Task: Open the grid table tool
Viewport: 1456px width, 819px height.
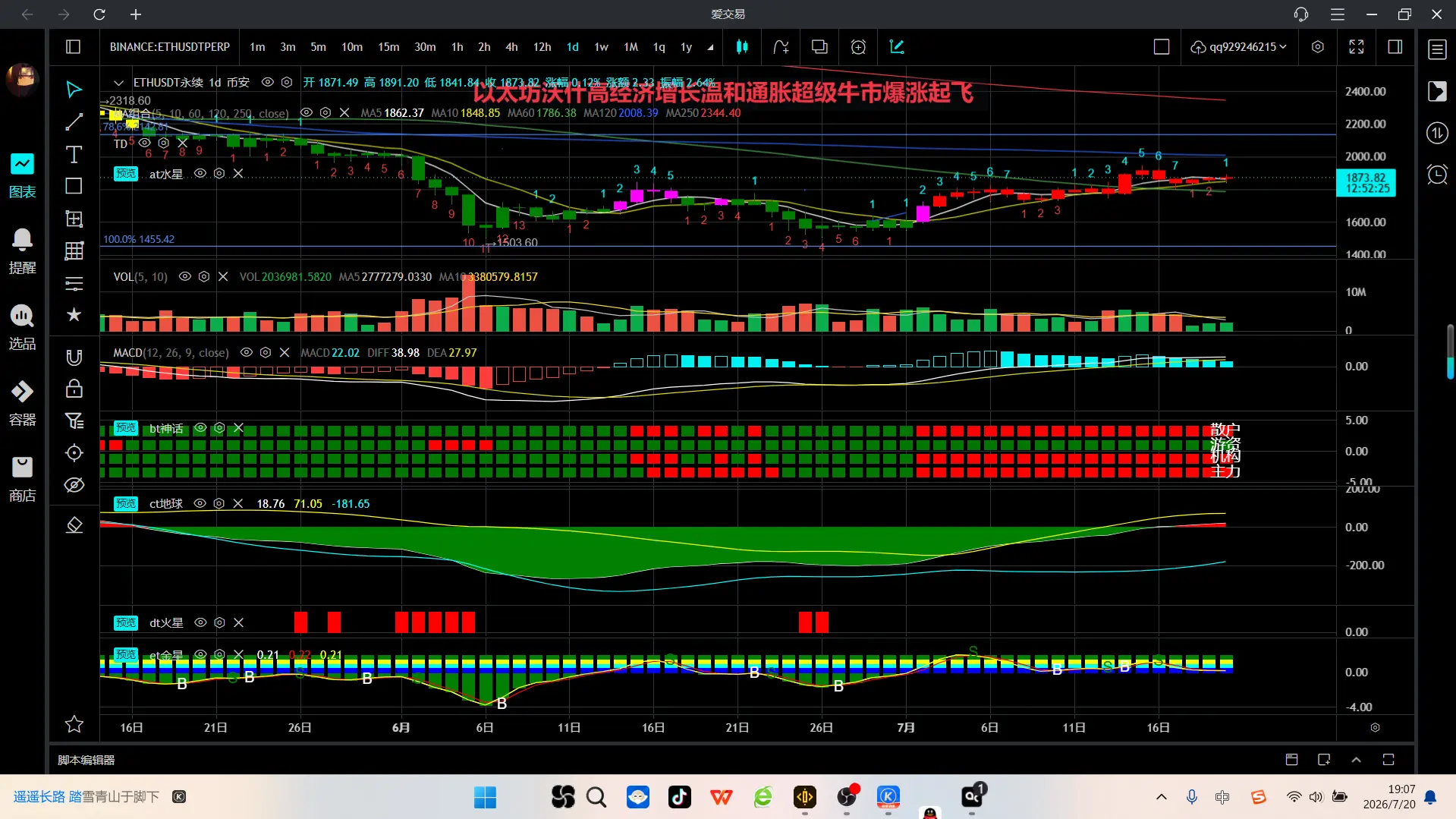Action: pyautogui.click(x=74, y=250)
